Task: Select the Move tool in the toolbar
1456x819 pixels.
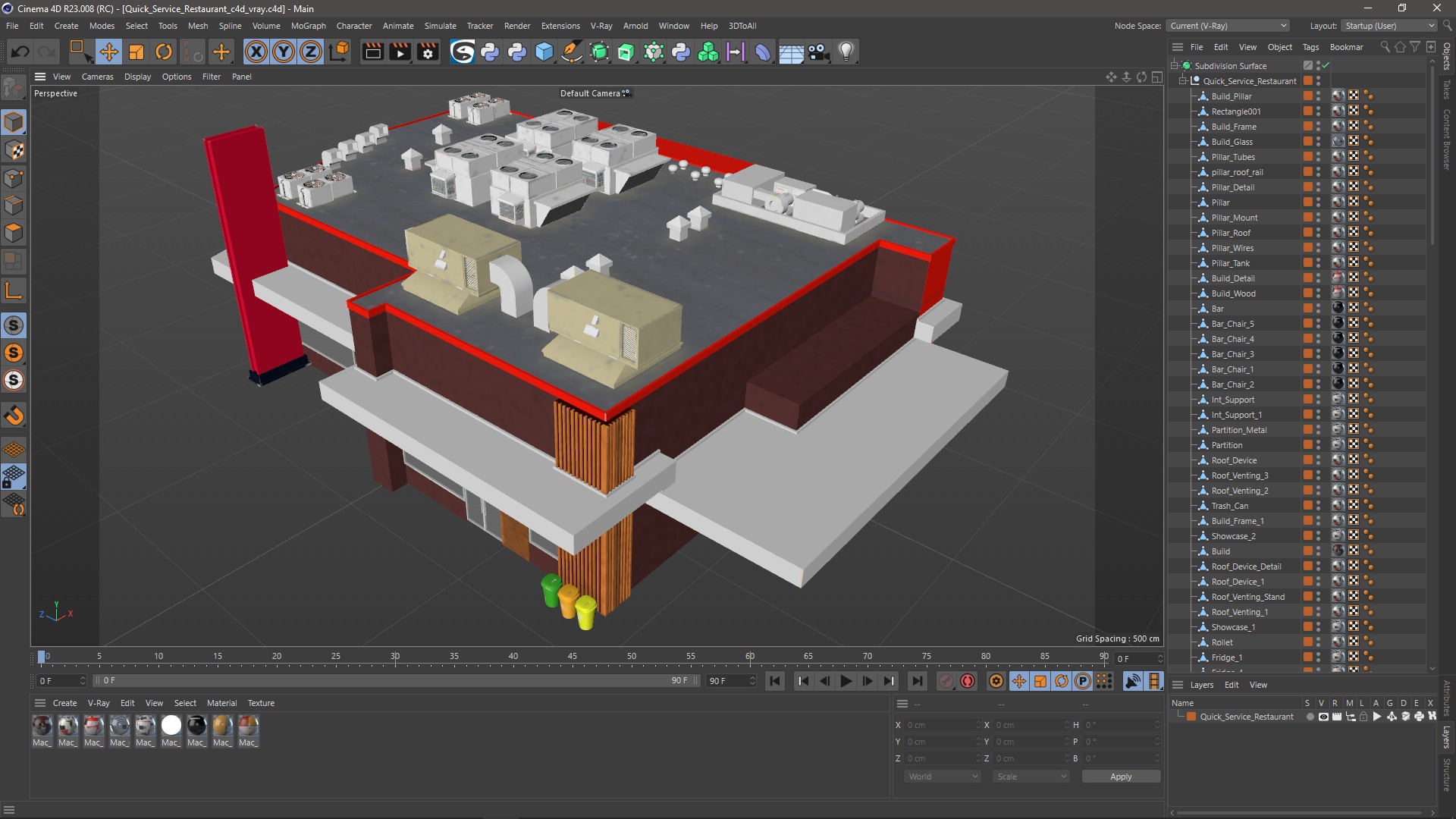Action: [108, 52]
